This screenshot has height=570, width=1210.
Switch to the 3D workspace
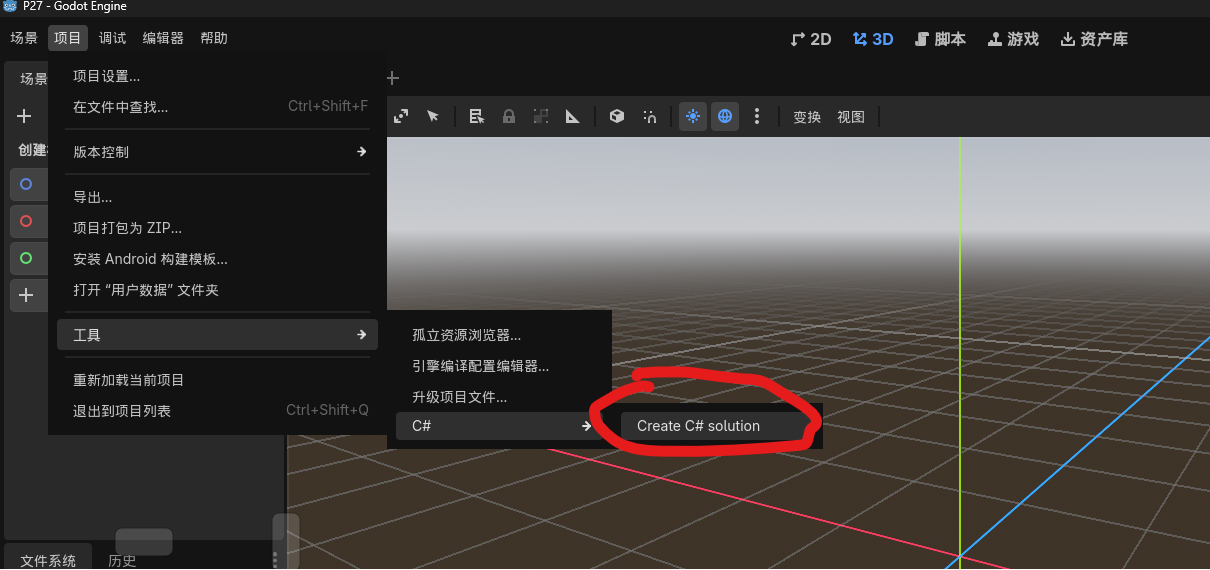[873, 39]
